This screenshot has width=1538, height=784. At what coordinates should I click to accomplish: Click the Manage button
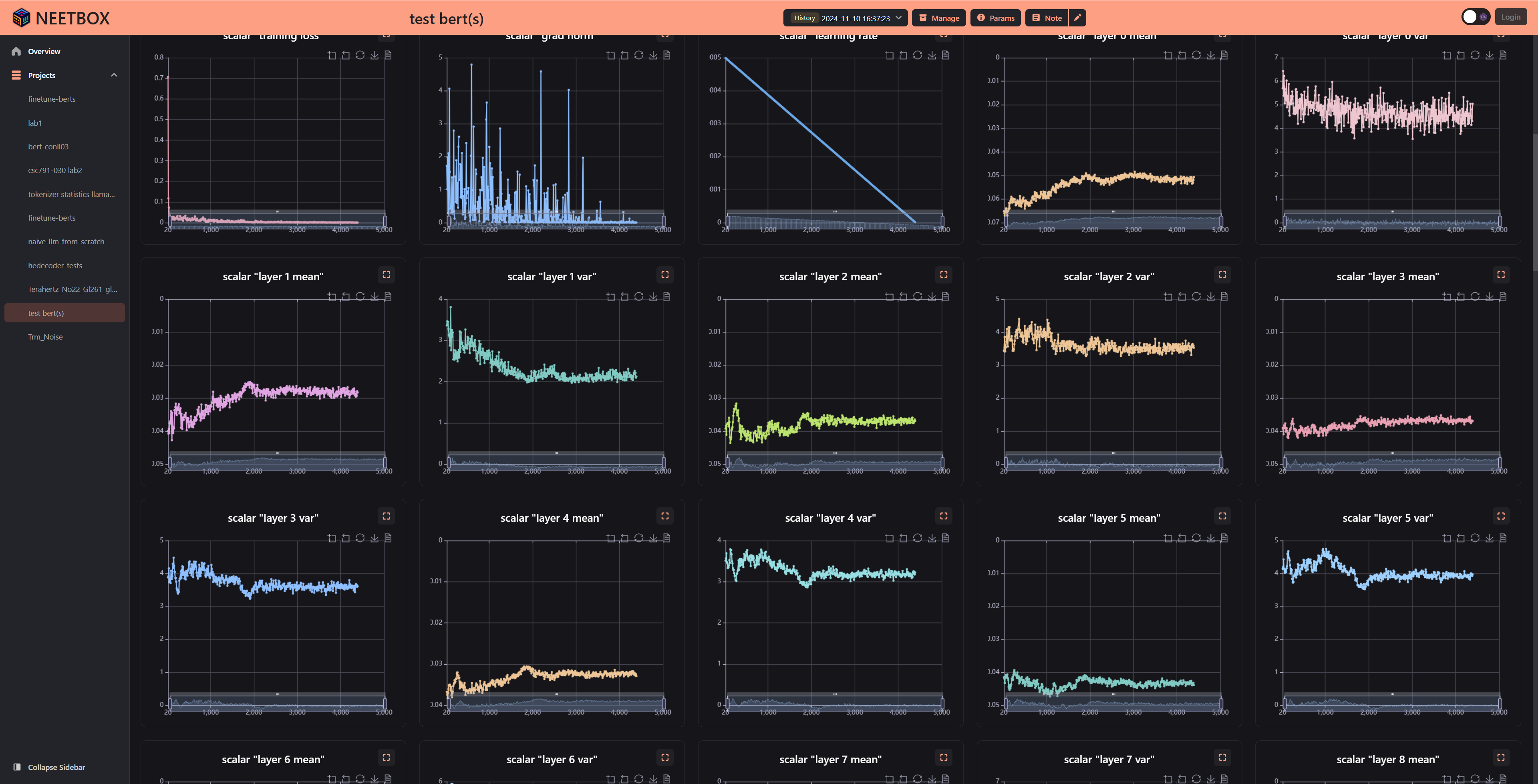coord(939,18)
